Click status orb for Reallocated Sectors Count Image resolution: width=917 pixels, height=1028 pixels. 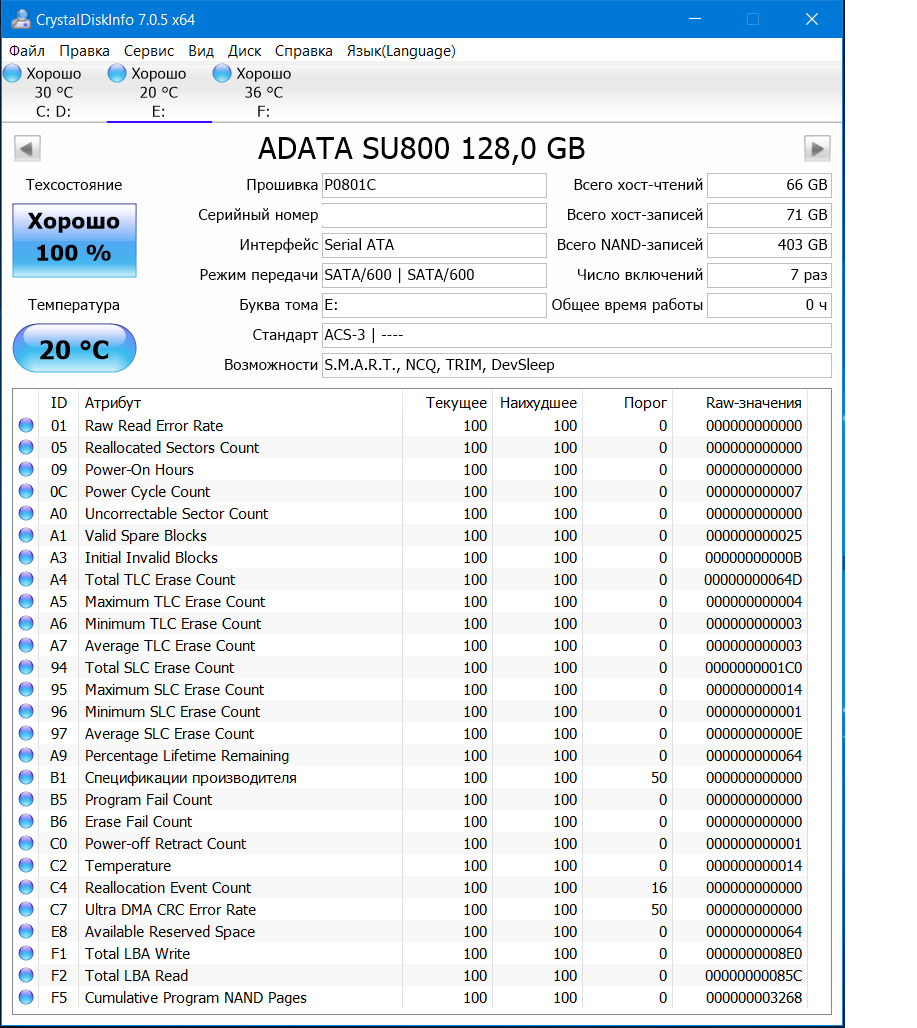(x=26, y=448)
